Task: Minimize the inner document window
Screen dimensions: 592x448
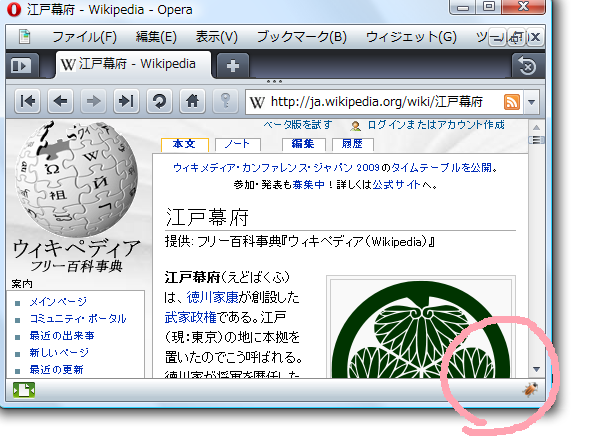Action: (x=498, y=37)
